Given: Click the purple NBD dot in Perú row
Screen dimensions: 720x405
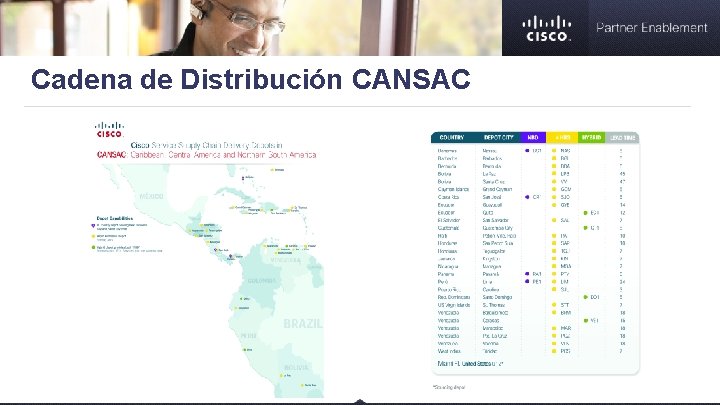Looking at the screenshot, I should 527,281.
